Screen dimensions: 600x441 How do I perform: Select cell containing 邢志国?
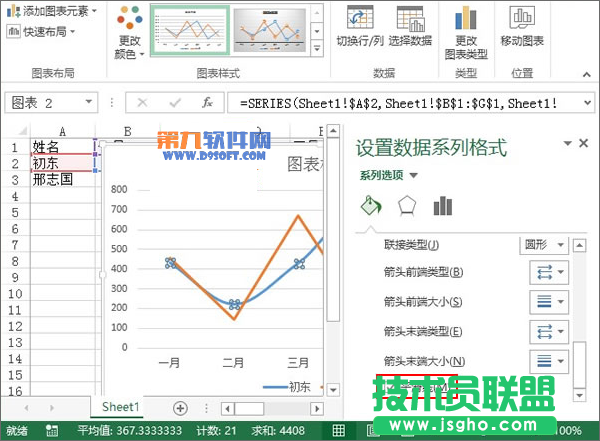[x=62, y=180]
